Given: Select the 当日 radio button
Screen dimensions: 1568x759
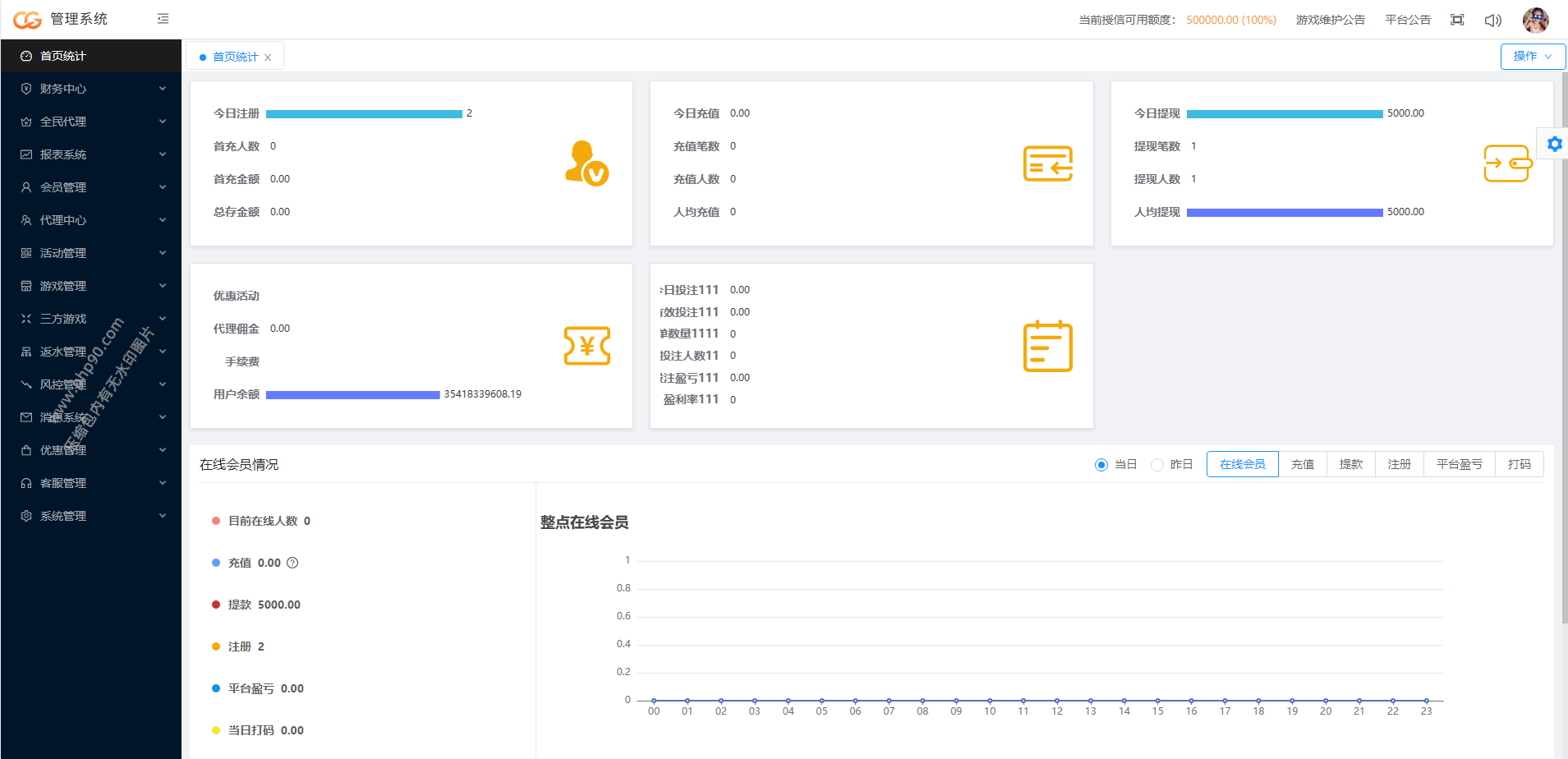Looking at the screenshot, I should (1101, 465).
